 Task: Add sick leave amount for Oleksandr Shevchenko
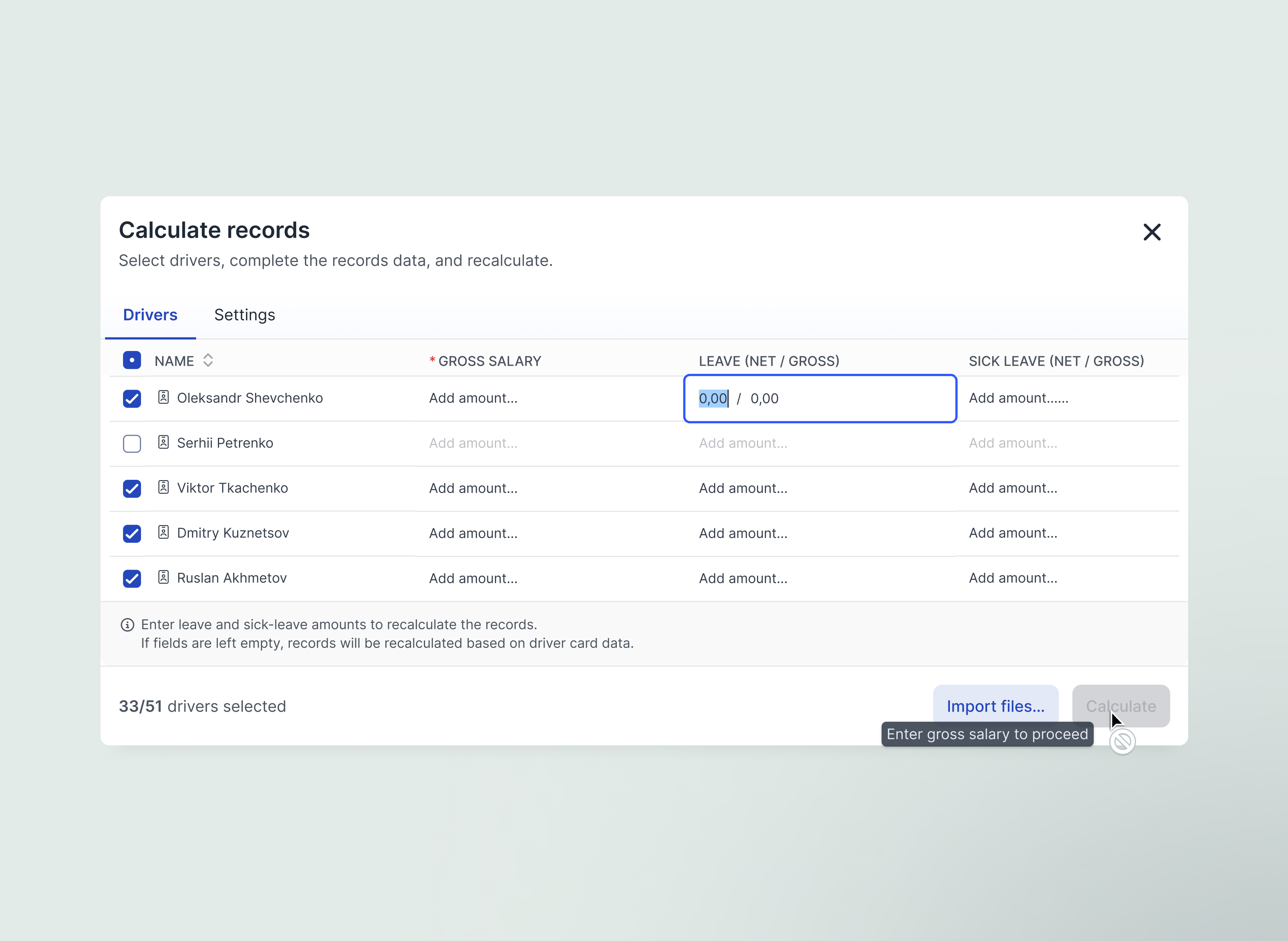[x=1019, y=398]
